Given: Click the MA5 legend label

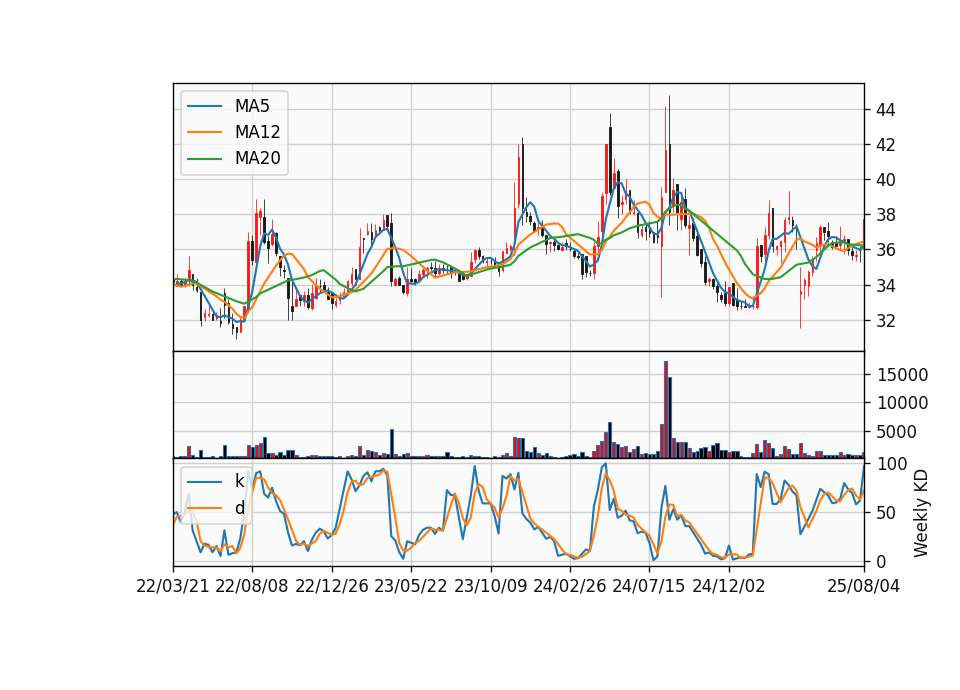Looking at the screenshot, I should 252,106.
